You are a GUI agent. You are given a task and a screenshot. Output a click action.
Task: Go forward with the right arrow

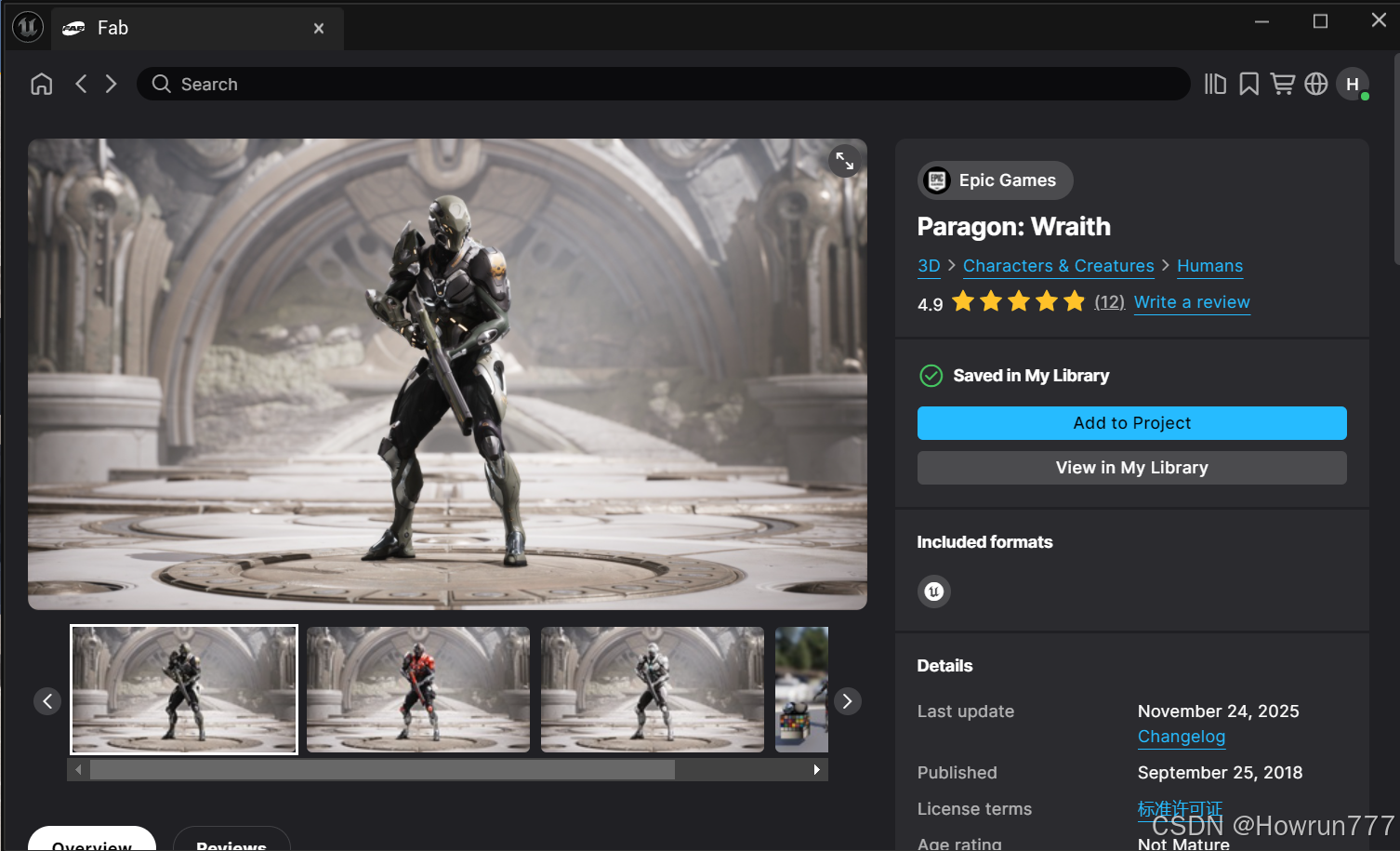point(111,85)
